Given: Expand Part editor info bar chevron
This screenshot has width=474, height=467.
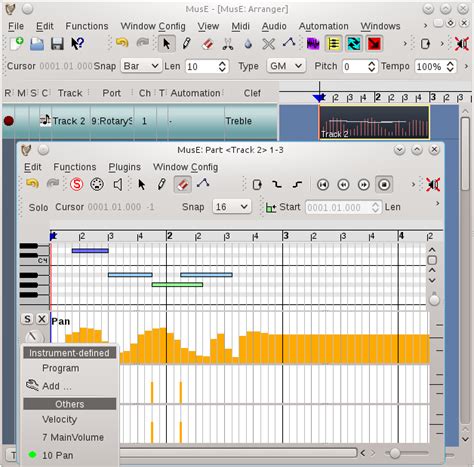Looking at the screenshot, I should tap(438, 204).
